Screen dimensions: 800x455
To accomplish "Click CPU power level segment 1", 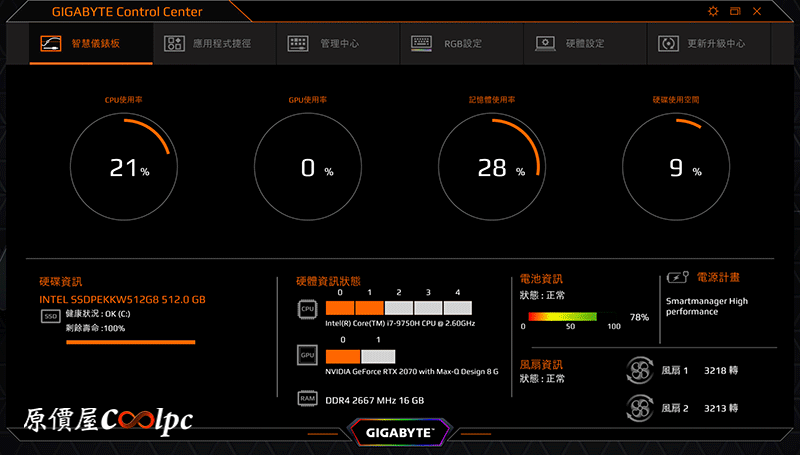I will coord(369,308).
